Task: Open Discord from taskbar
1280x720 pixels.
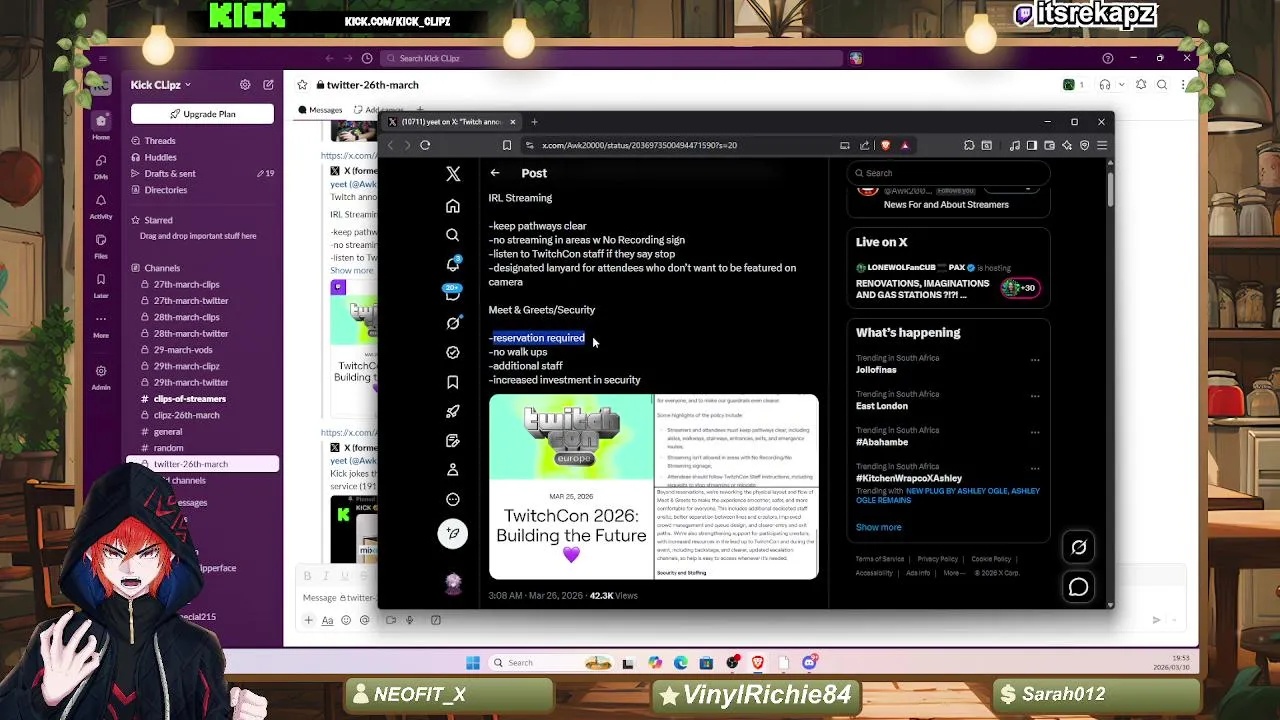Action: [810, 663]
